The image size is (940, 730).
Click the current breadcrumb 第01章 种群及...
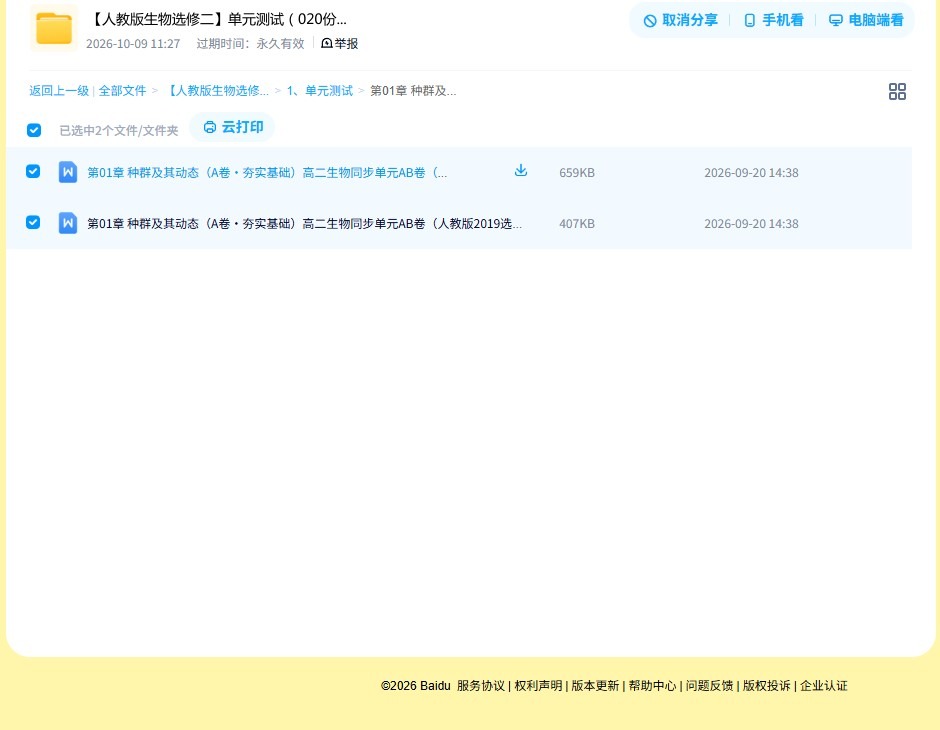(x=413, y=91)
